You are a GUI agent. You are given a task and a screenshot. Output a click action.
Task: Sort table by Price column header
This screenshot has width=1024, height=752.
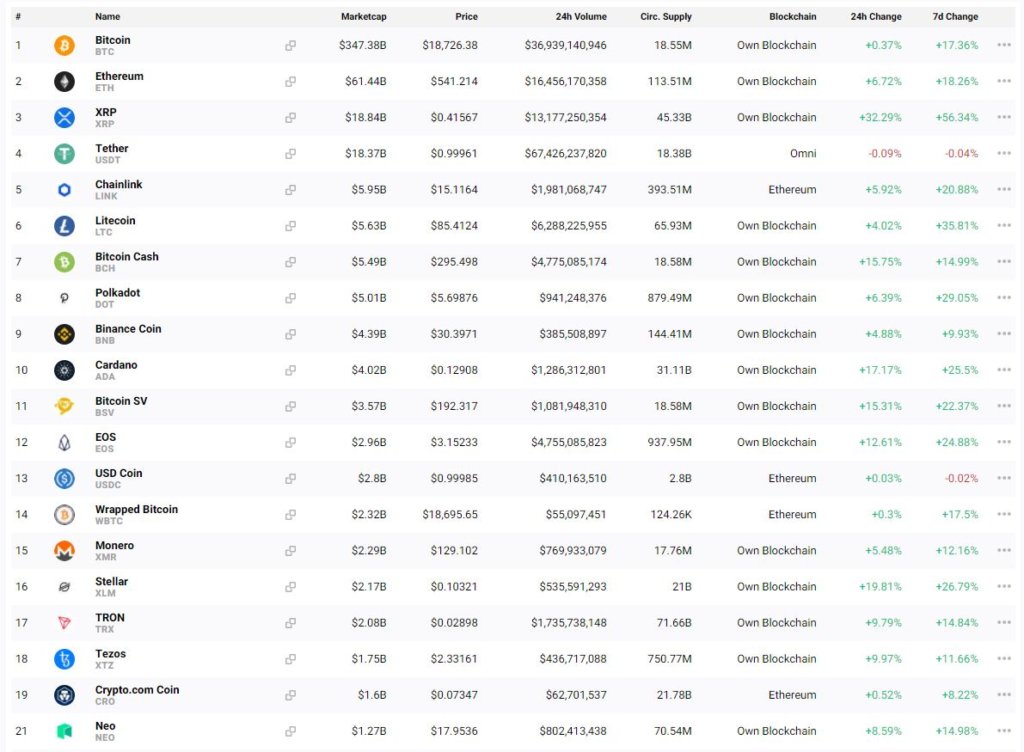click(466, 16)
